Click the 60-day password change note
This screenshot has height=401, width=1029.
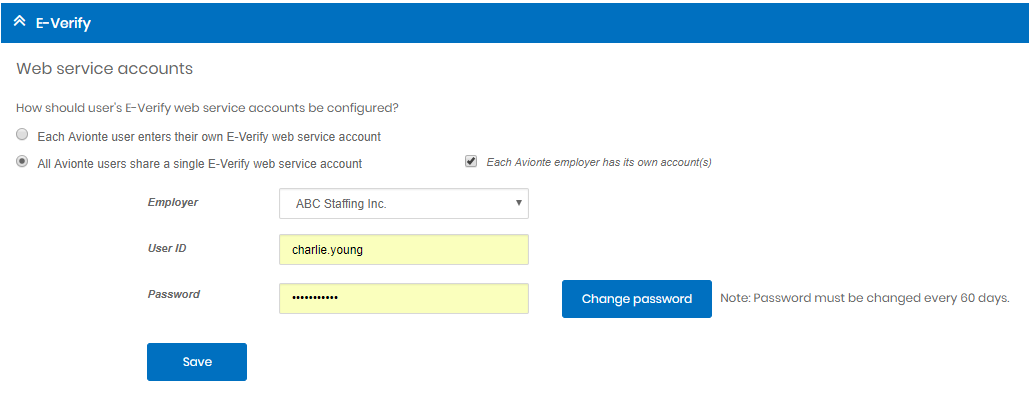(864, 298)
